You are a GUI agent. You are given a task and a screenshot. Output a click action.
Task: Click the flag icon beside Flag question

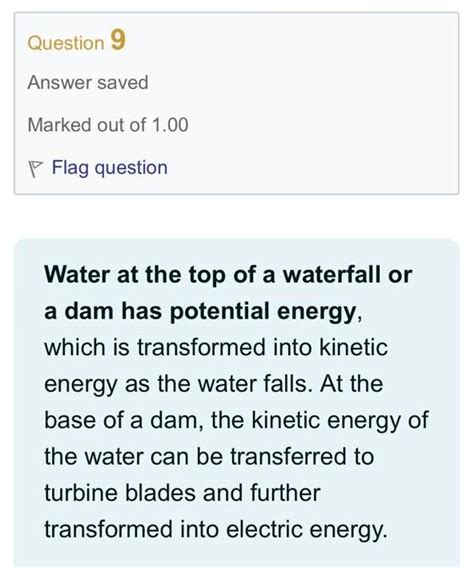click(35, 169)
